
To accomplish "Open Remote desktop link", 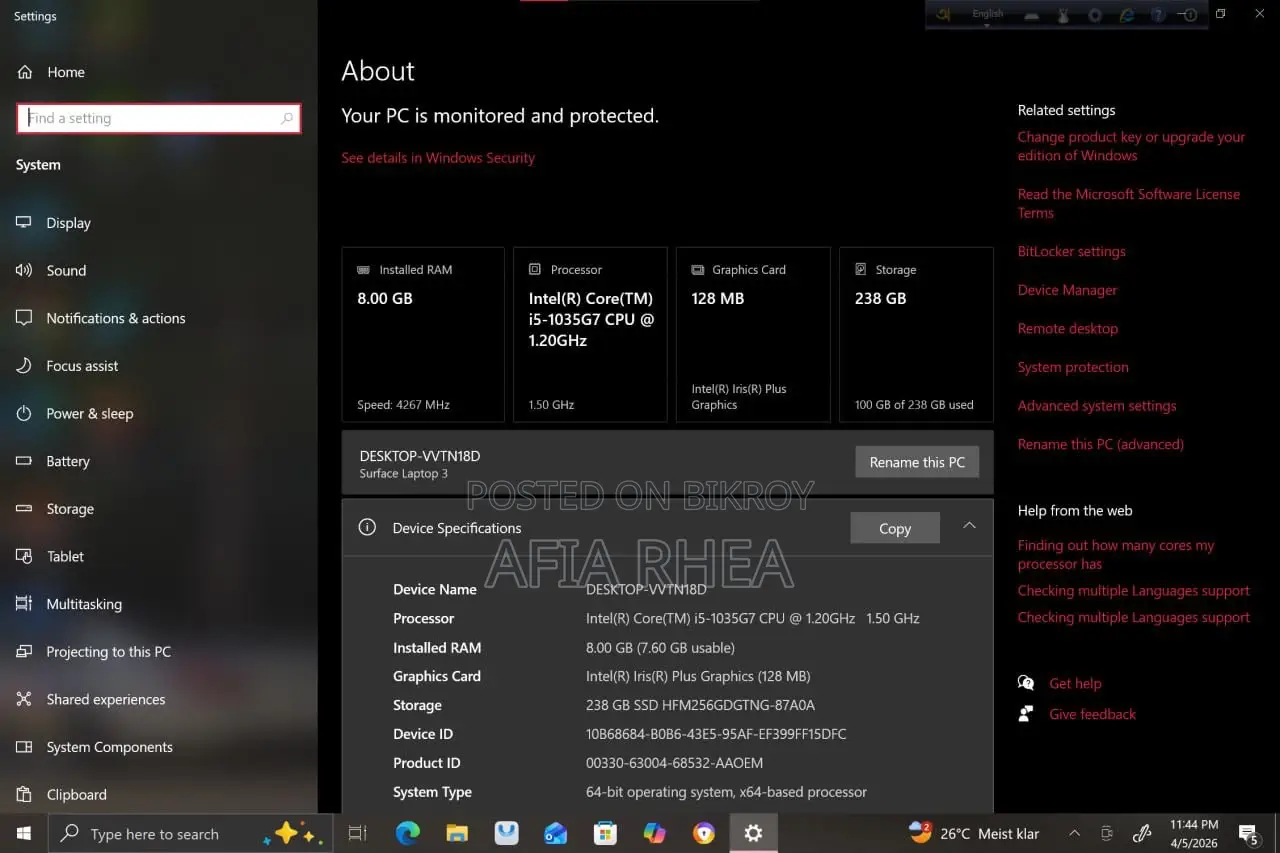I will (1067, 329).
